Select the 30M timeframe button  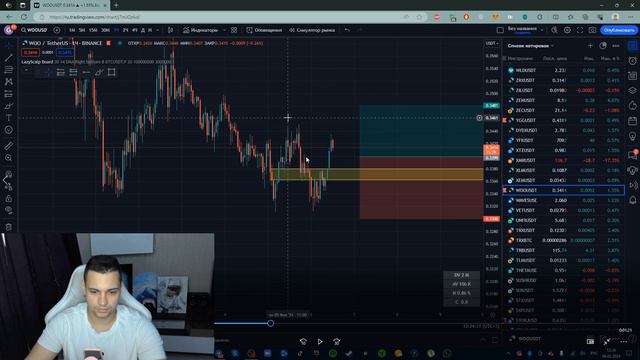pyautogui.click(x=105, y=30)
